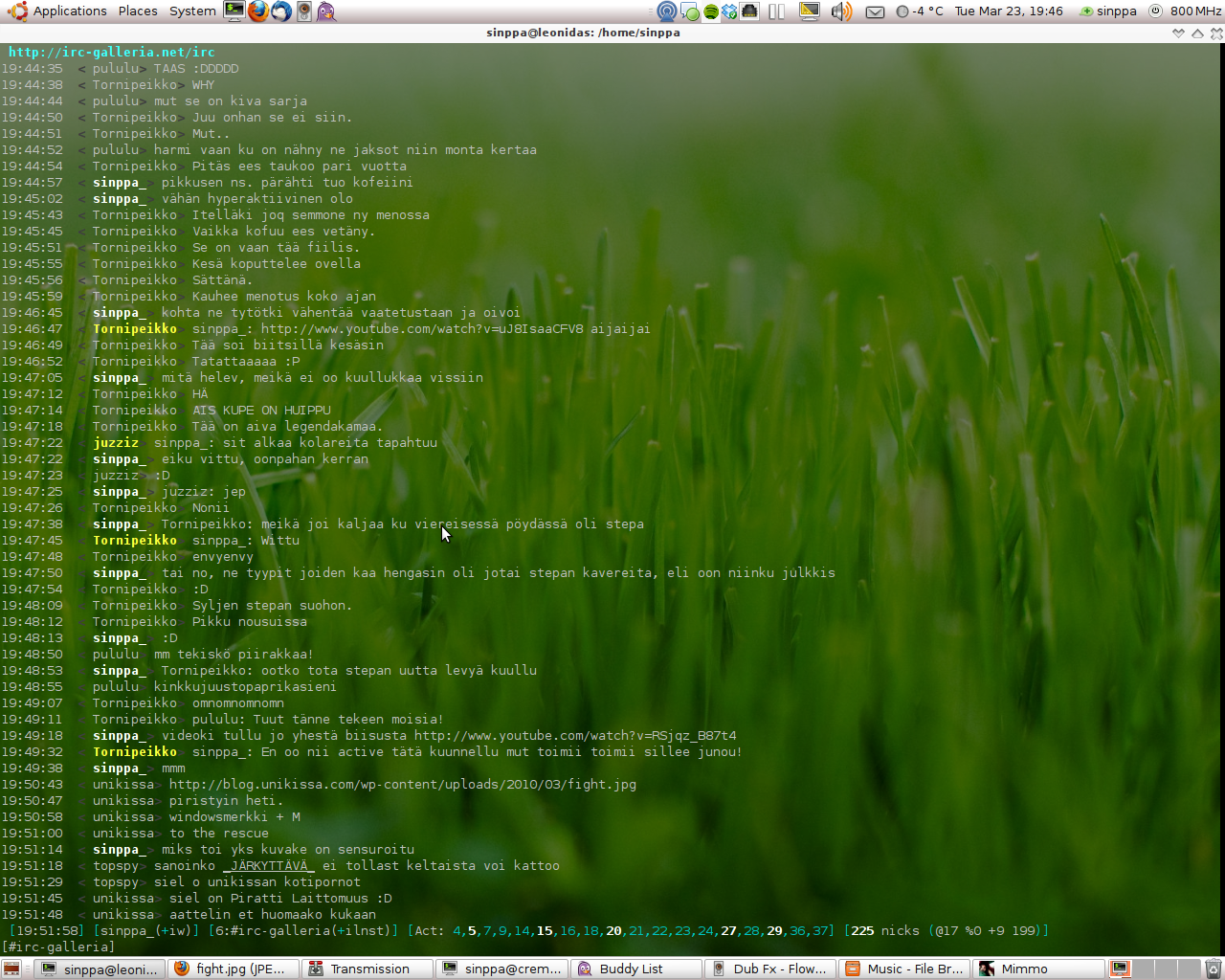Image resolution: width=1225 pixels, height=980 pixels.
Task: Open the volume control speaker icon
Action: coord(841,11)
